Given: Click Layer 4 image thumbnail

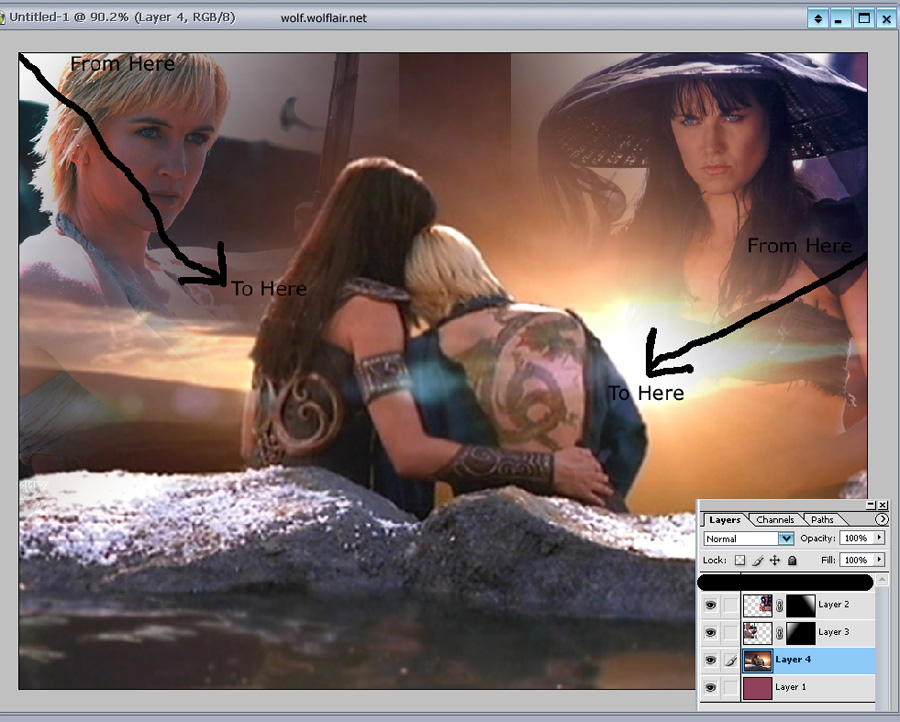Looking at the screenshot, I should coord(758,661).
